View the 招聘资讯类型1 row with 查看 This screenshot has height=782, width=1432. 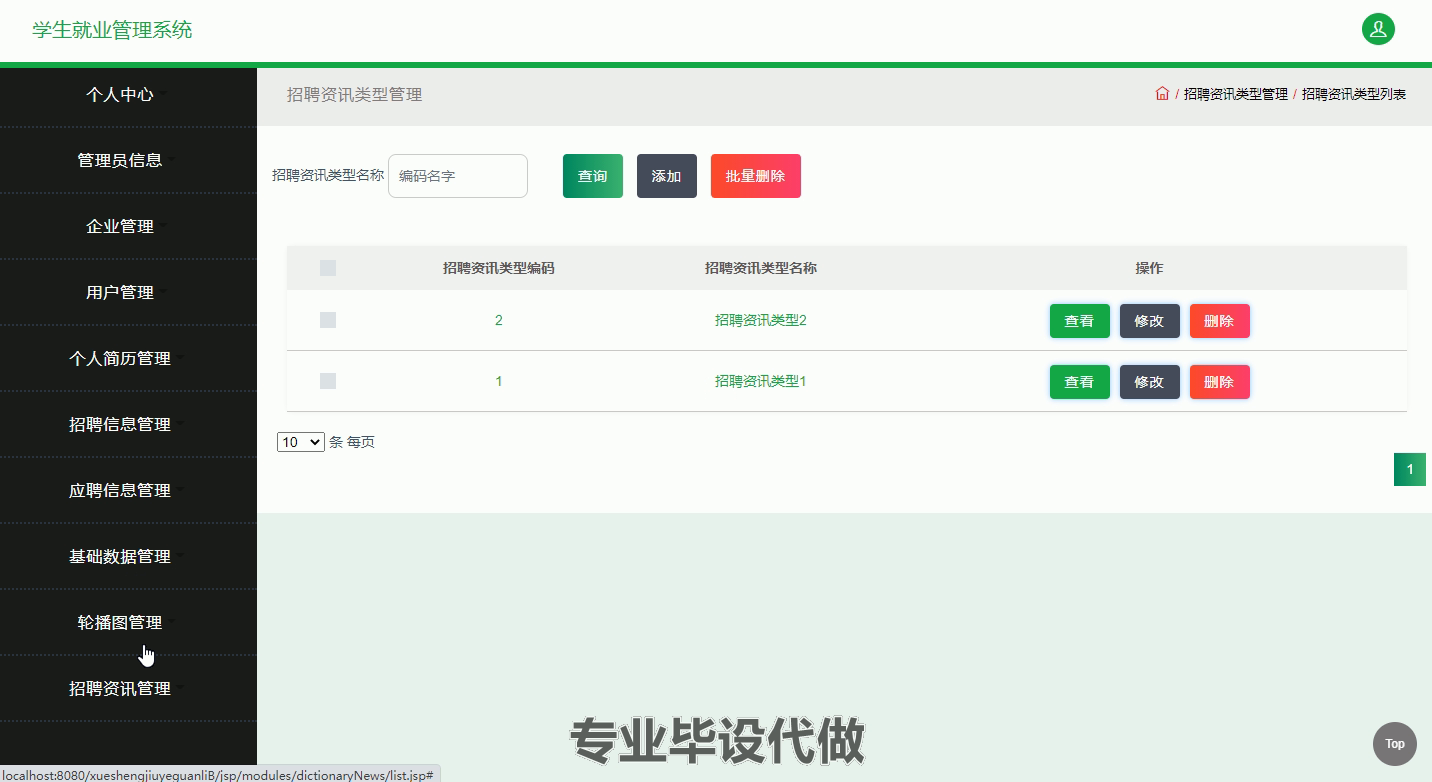pos(1080,382)
